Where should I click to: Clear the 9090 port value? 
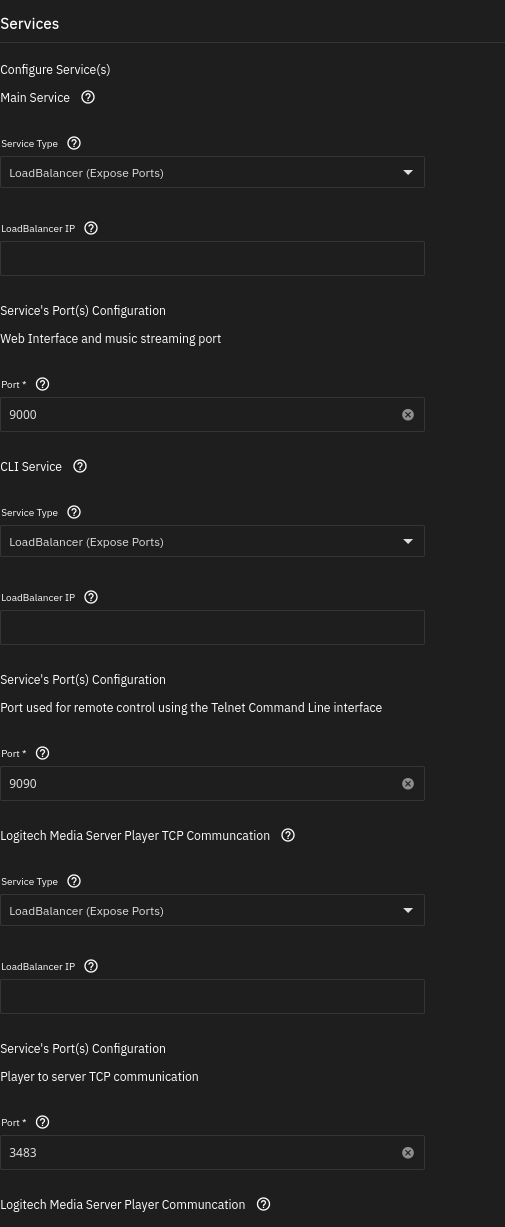pyautogui.click(x=408, y=784)
